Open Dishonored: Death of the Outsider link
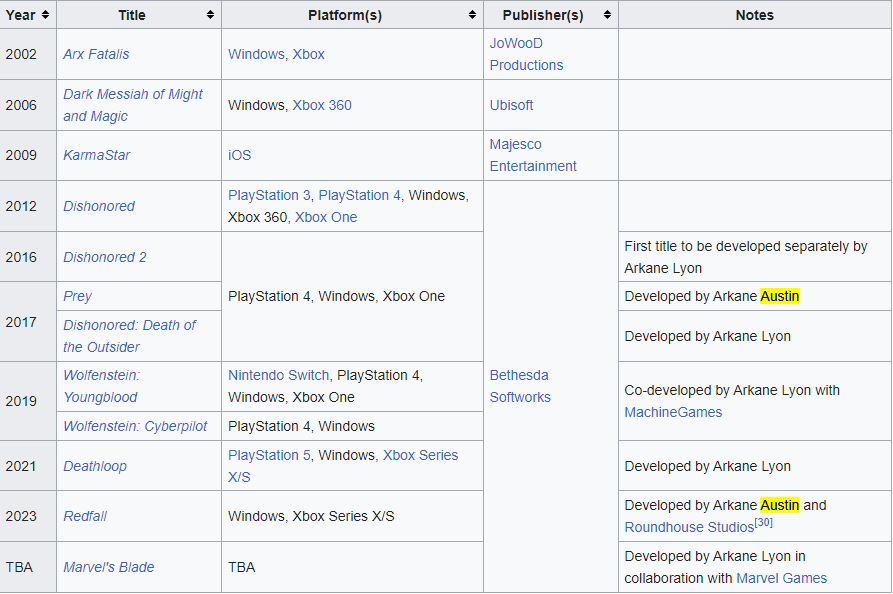The height and width of the screenshot is (594, 893). [x=130, y=336]
